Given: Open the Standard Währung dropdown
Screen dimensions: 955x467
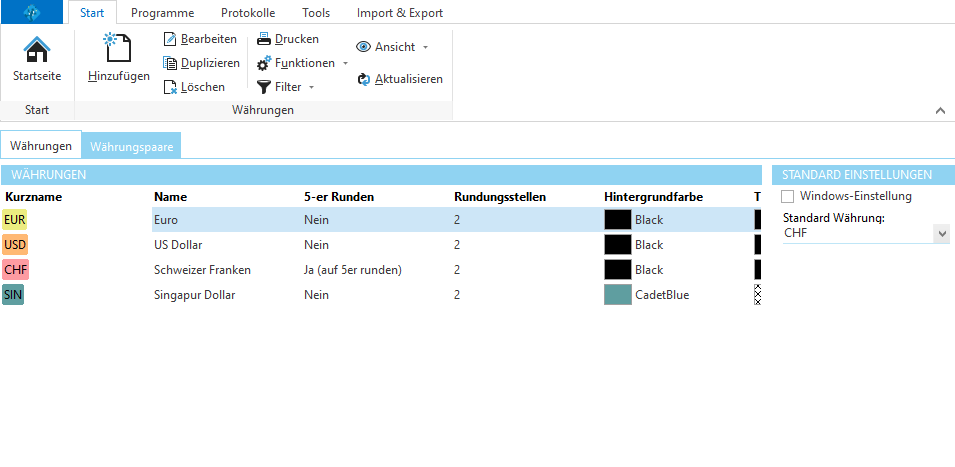Looking at the screenshot, I should pos(940,233).
